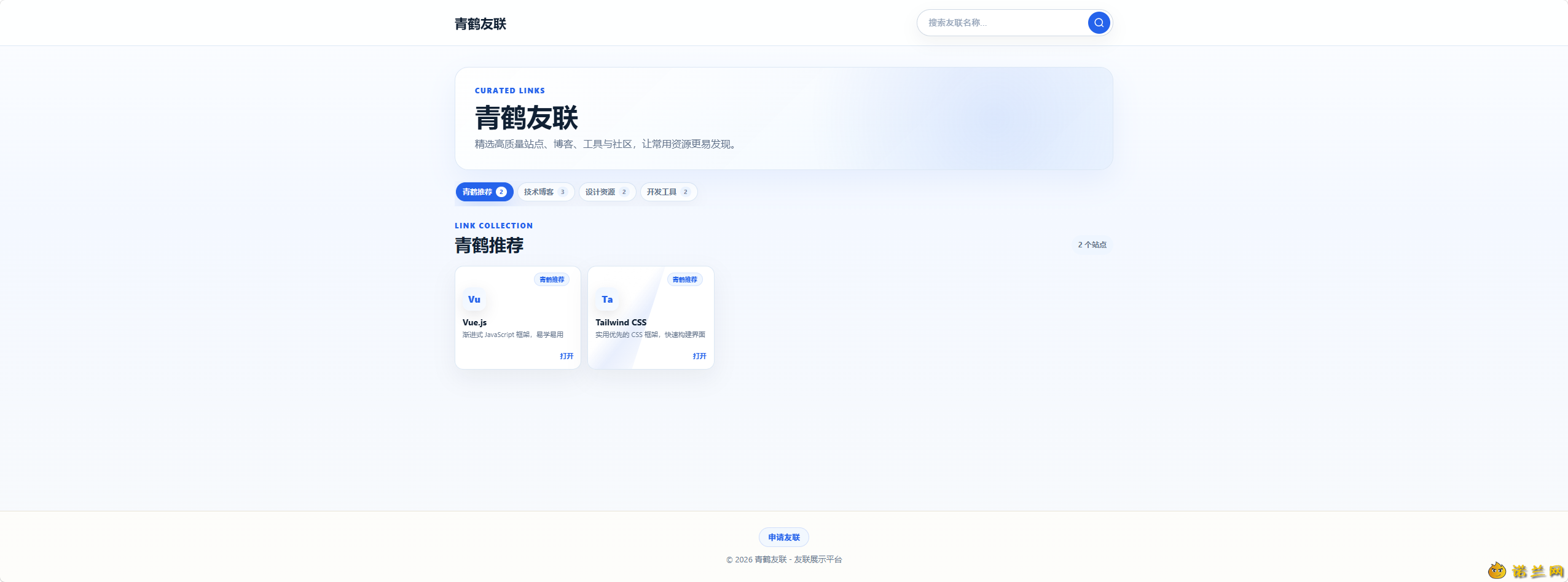Click the 2 个站点 count label

(1092, 244)
